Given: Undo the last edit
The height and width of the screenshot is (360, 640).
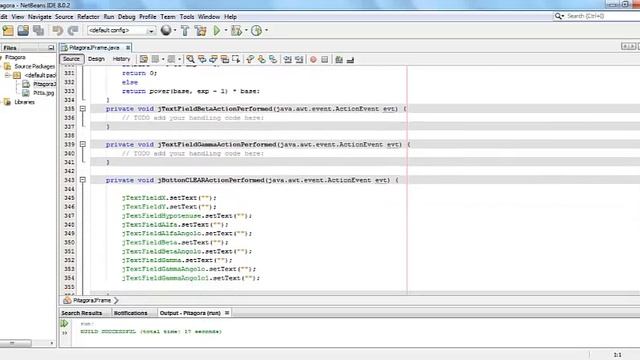Looking at the screenshot, I should click(58, 31).
